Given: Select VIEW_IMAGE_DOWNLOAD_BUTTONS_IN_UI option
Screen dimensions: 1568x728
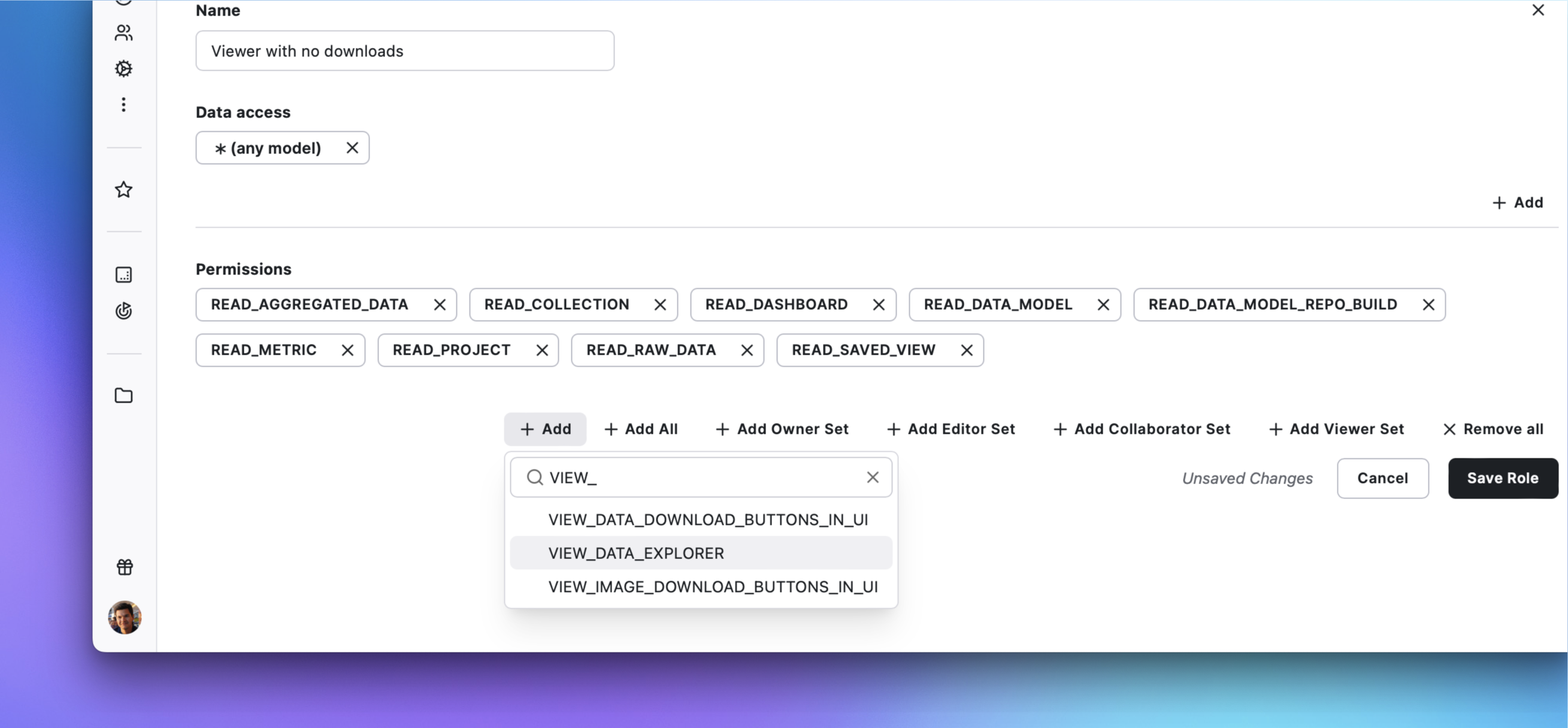Looking at the screenshot, I should [x=701, y=587].
